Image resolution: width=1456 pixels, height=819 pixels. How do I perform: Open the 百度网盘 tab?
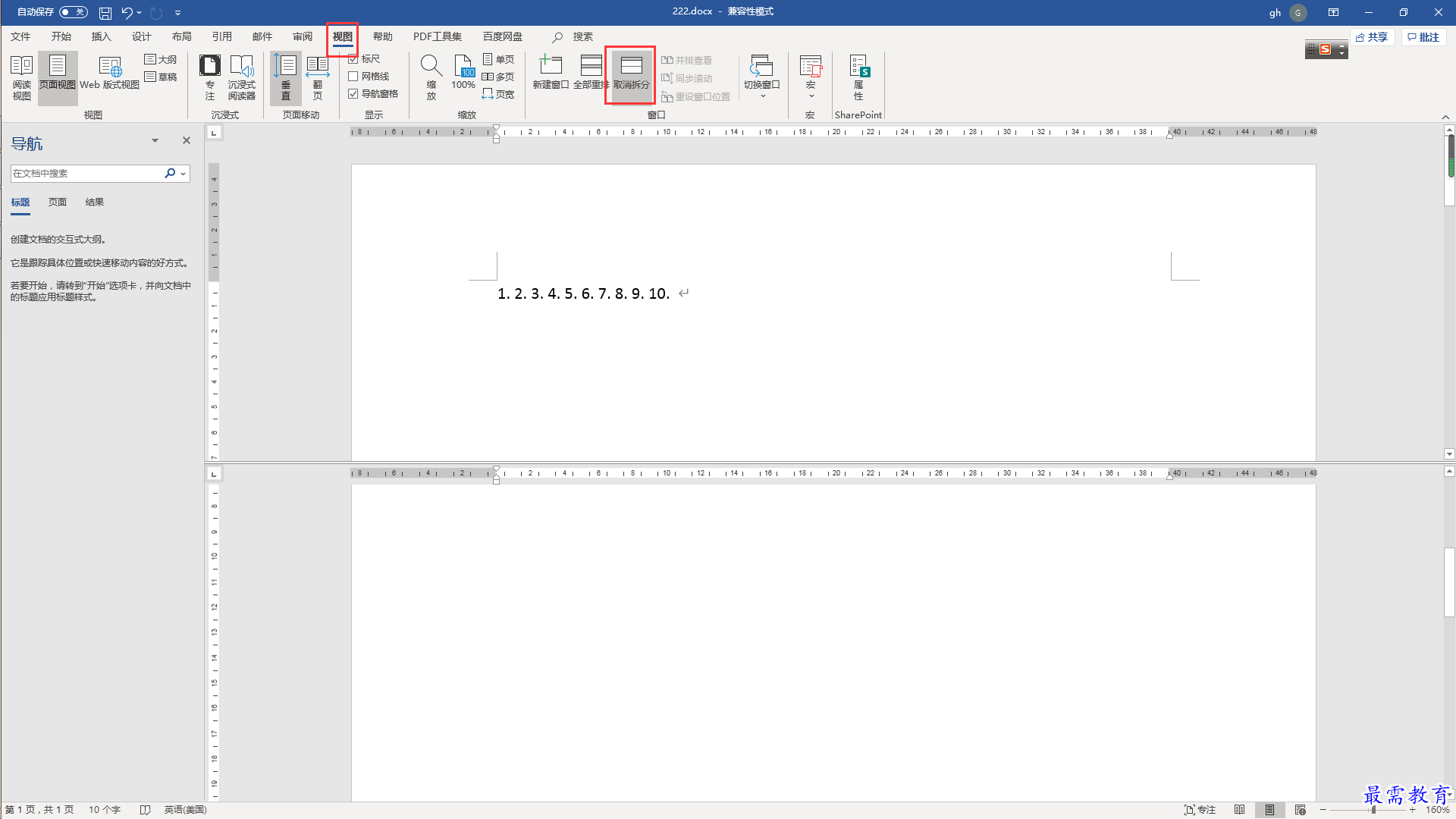[503, 37]
